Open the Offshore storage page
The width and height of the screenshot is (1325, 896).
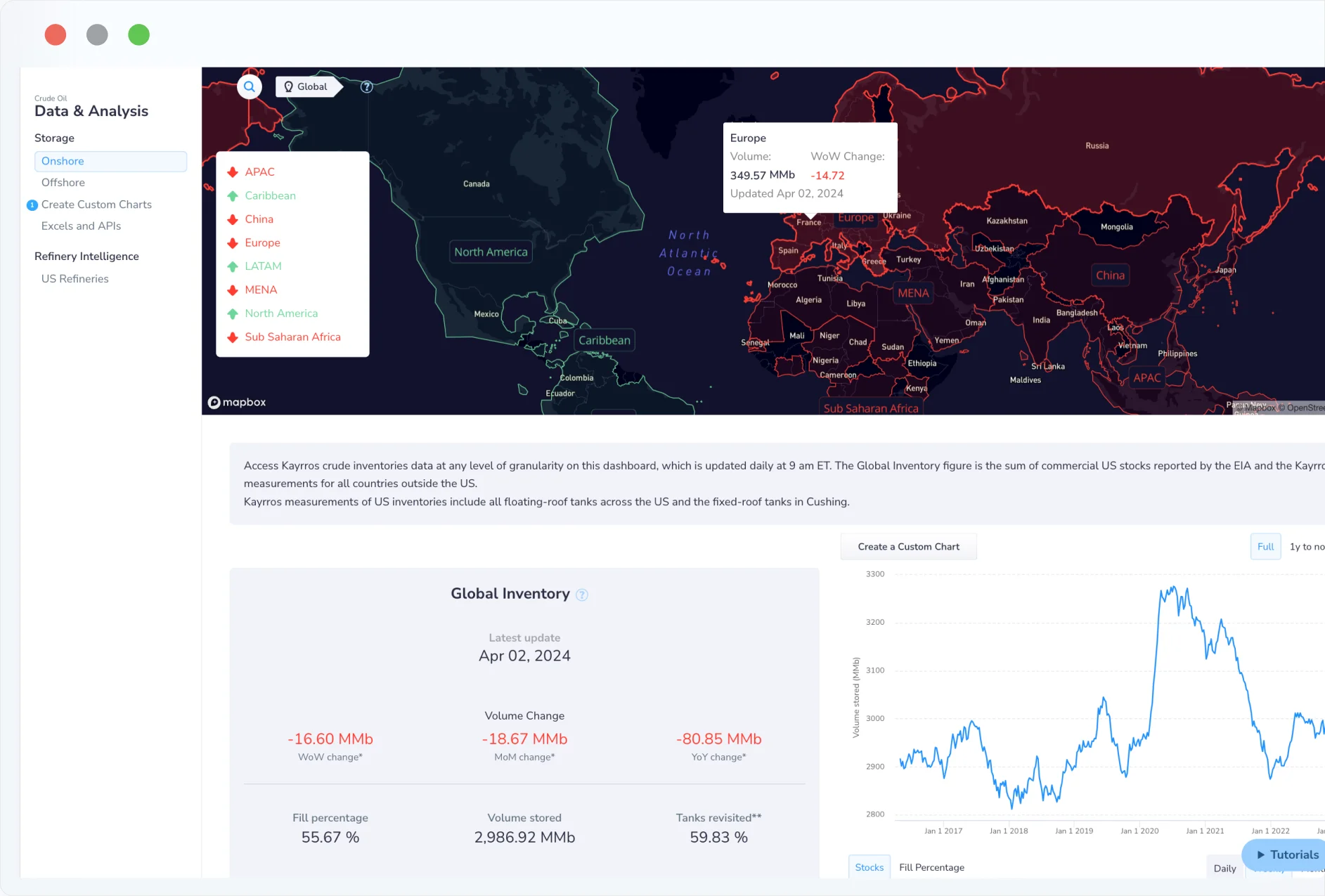63,183
